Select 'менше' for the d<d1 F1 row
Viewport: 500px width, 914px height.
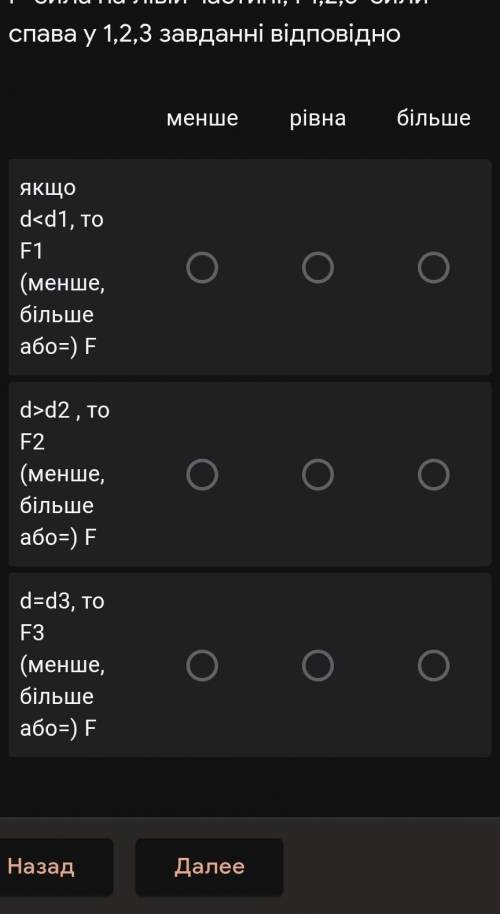(x=202, y=268)
